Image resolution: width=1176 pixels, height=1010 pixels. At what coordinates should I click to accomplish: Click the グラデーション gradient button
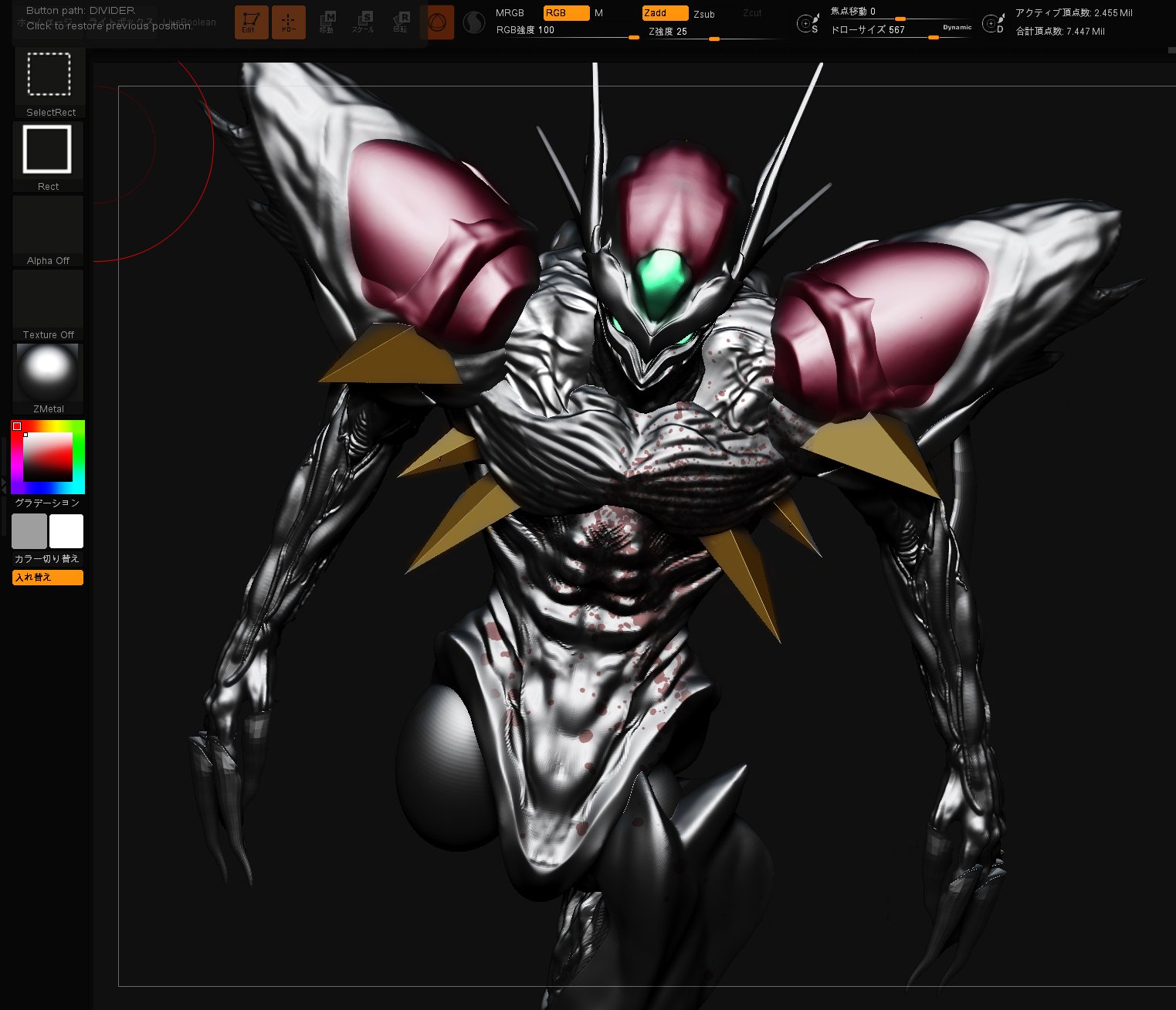(x=47, y=503)
